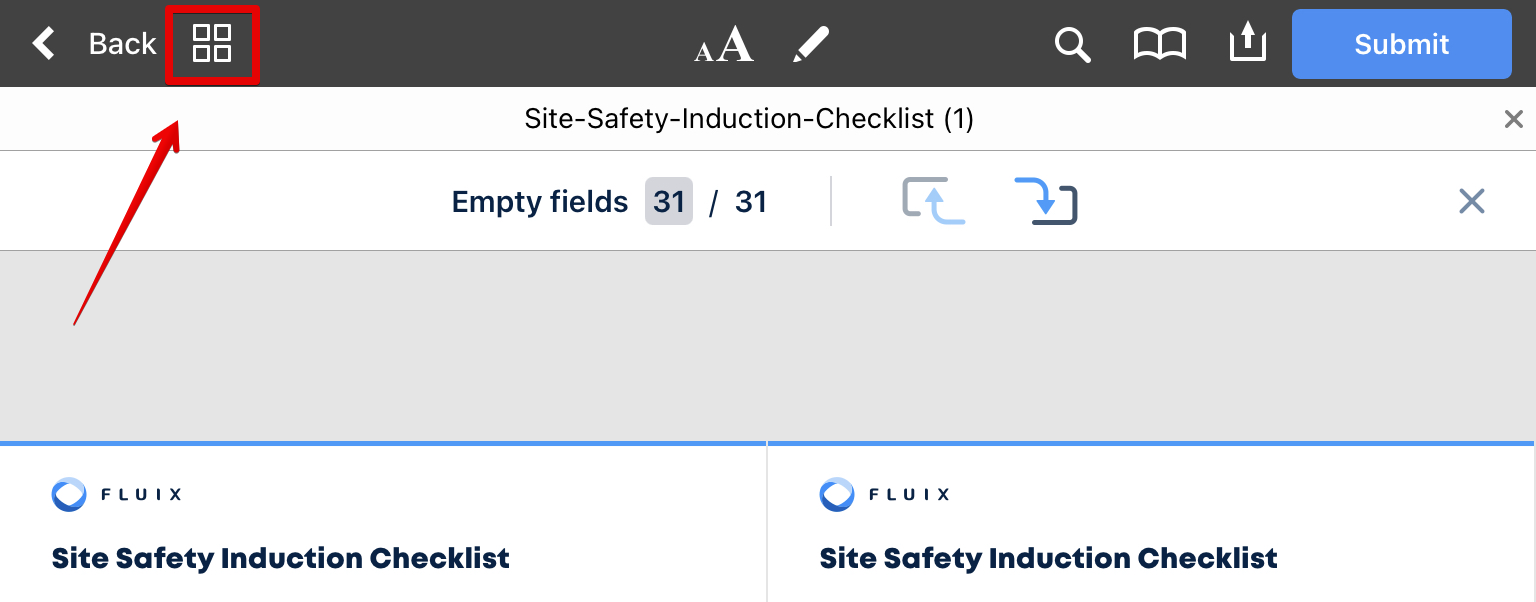Viewport: 1536px width, 602px height.
Task: Click right page Site Safety Induction Checklist heading
Action: tap(1048, 558)
